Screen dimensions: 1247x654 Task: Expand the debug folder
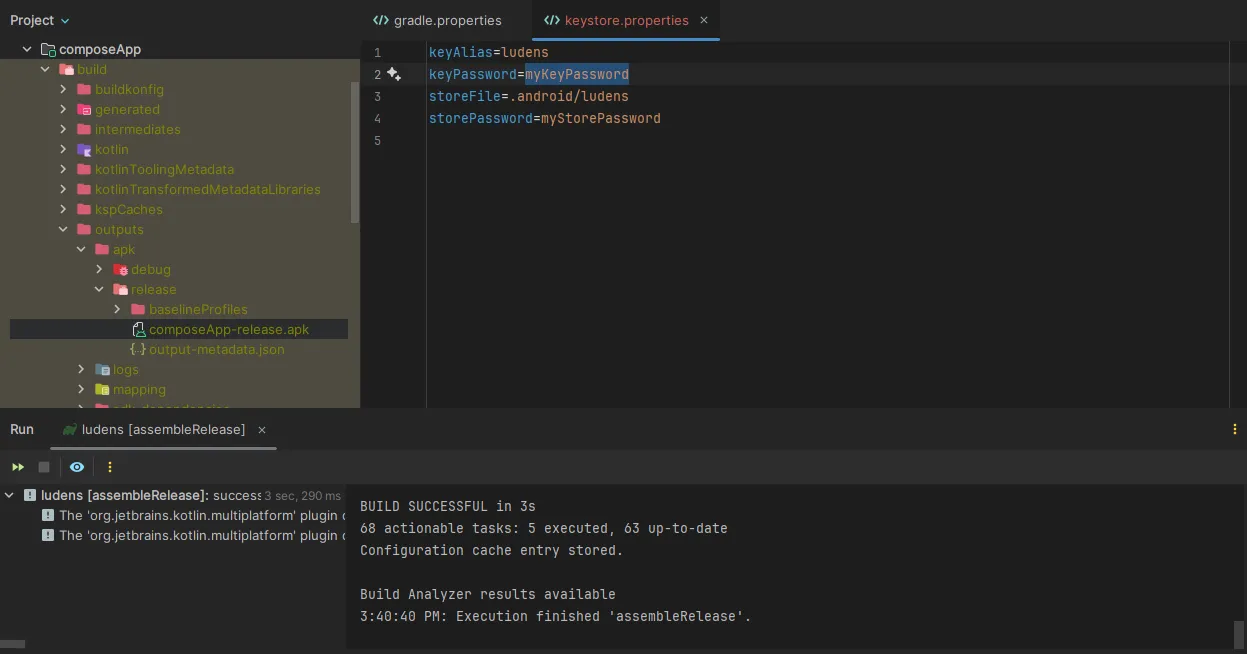point(99,269)
